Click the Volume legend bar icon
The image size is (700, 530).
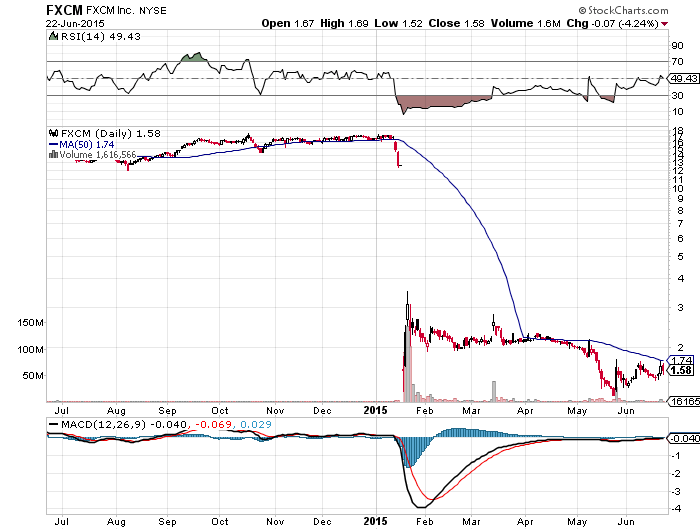[x=54, y=155]
